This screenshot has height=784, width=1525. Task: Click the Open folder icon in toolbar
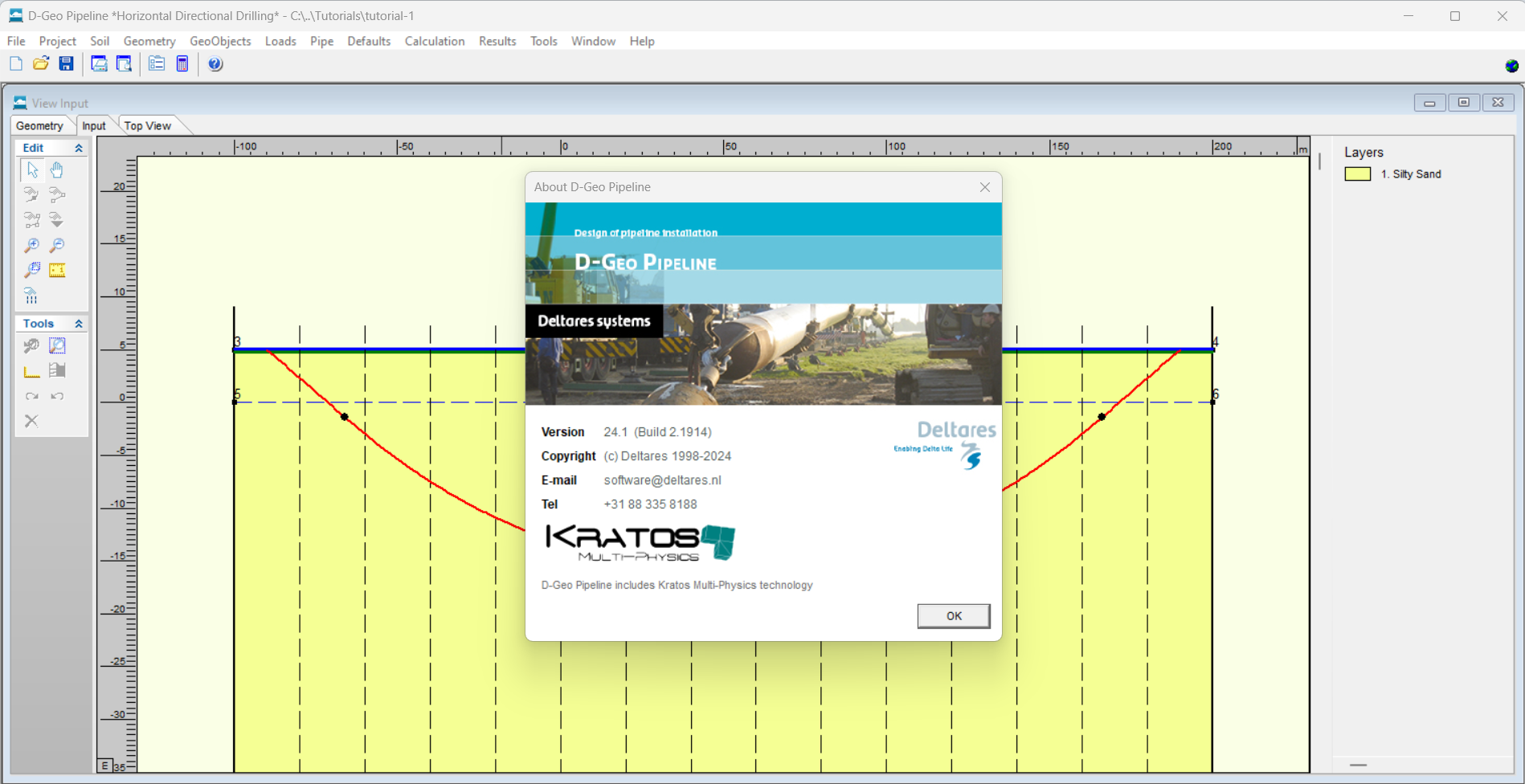[41, 64]
